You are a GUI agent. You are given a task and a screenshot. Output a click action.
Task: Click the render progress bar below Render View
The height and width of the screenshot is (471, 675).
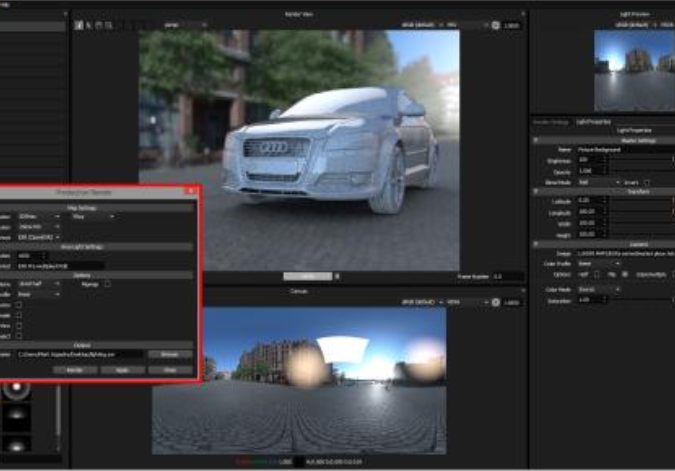click(307, 276)
